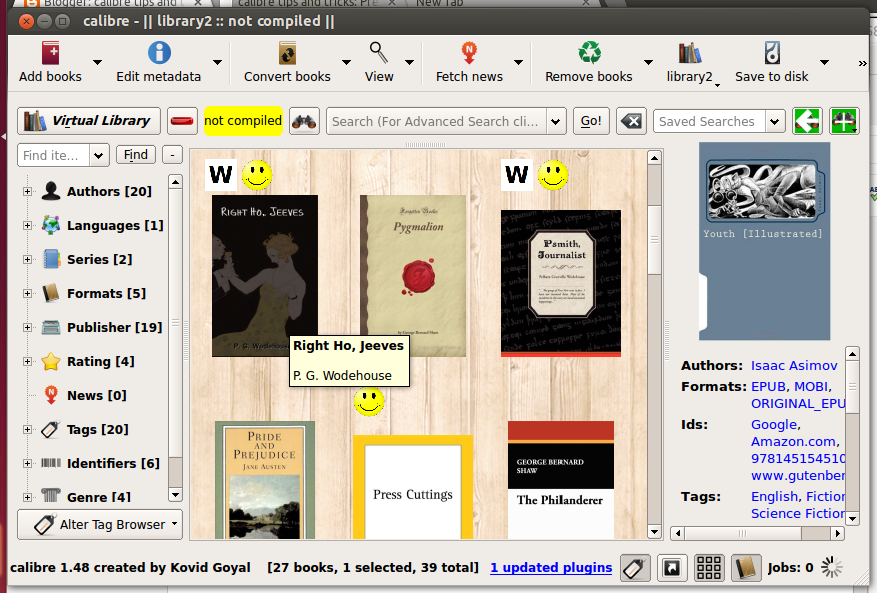This screenshot has height=593, width=877.
Task: Expand the Formats [5] category
Action: [27, 293]
